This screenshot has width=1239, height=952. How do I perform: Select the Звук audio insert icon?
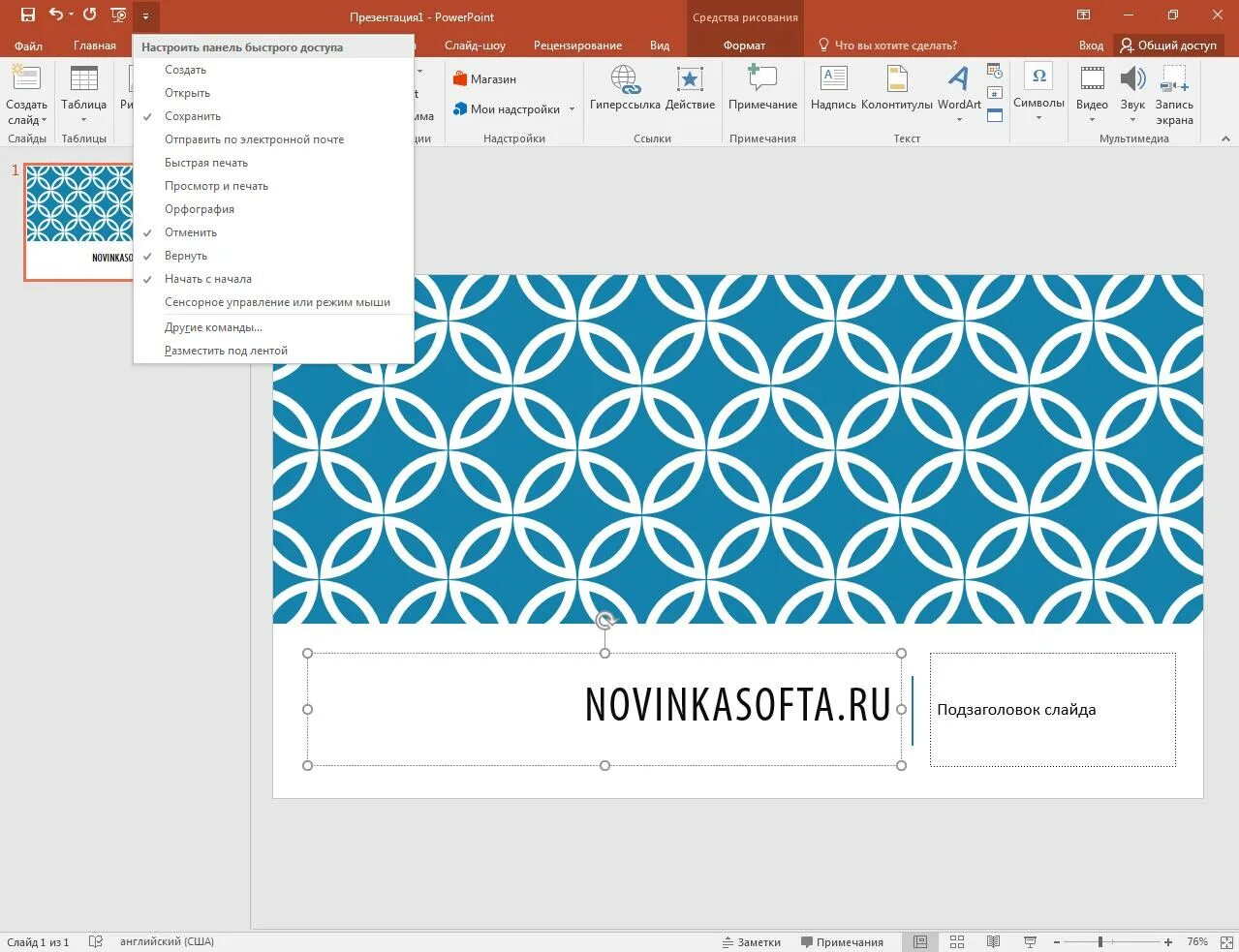(x=1131, y=92)
